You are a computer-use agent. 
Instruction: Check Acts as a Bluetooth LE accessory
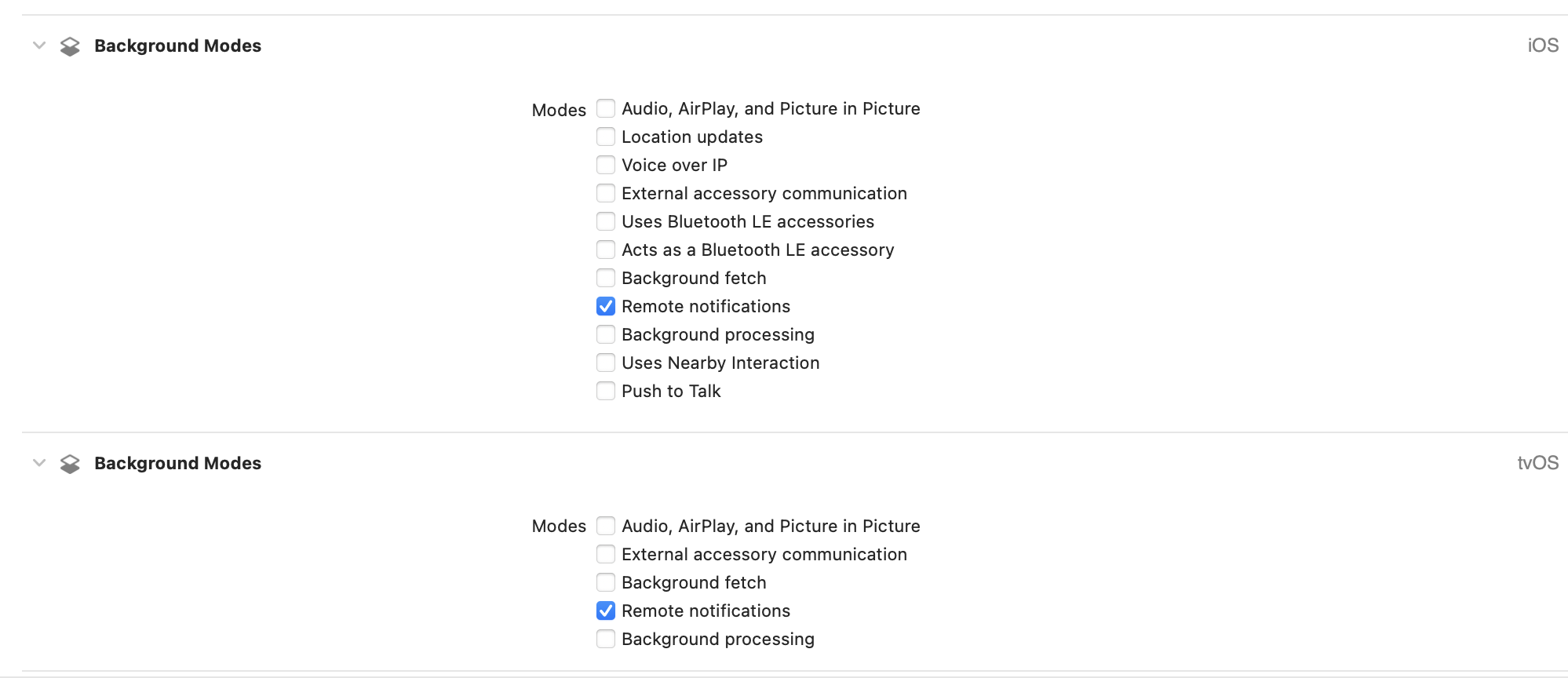[x=606, y=250]
